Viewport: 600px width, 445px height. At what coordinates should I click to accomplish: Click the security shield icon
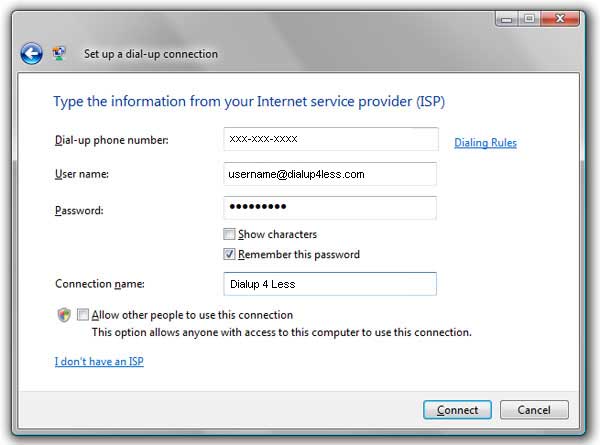pos(64,315)
